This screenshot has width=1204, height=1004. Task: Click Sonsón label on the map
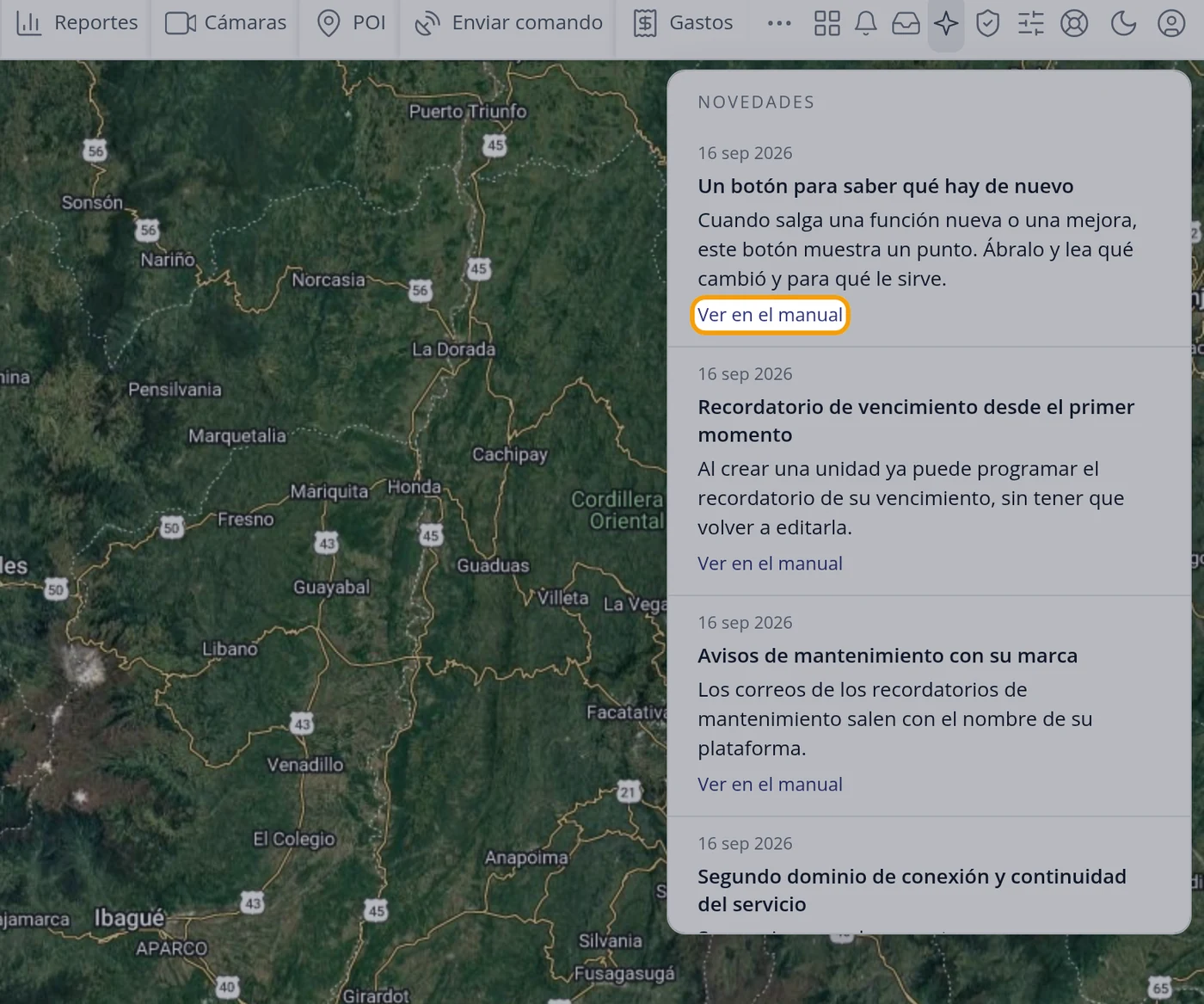92,202
